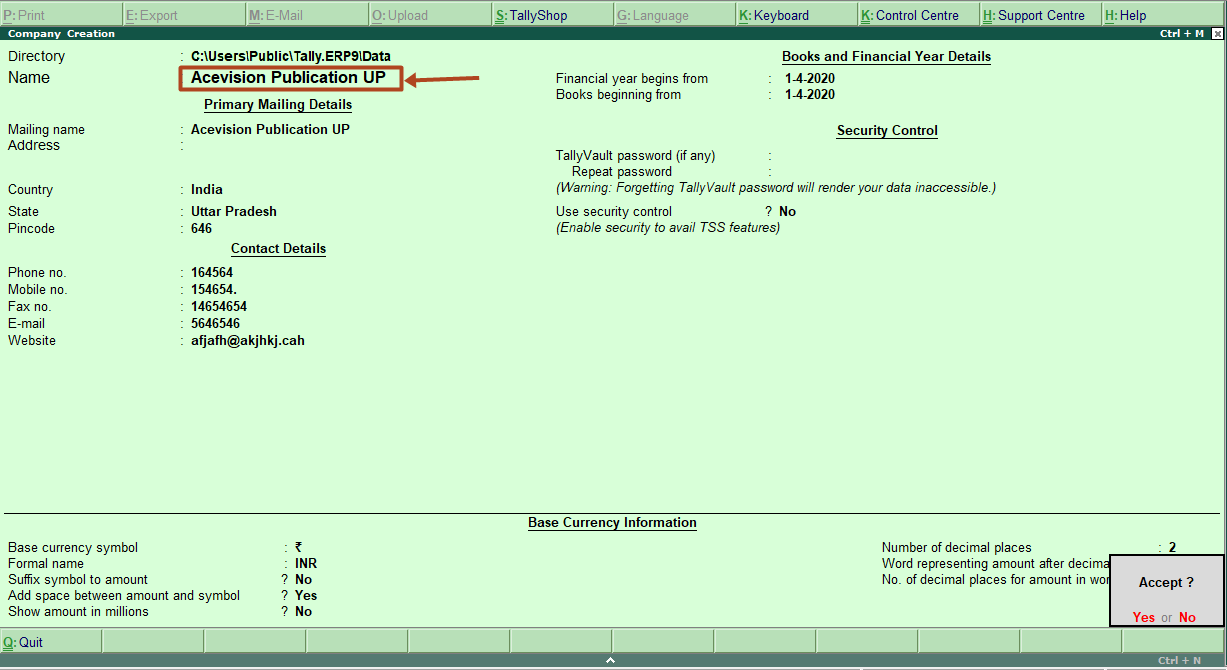Edit E-mail value 5646546
1227x670 pixels.
pos(215,324)
